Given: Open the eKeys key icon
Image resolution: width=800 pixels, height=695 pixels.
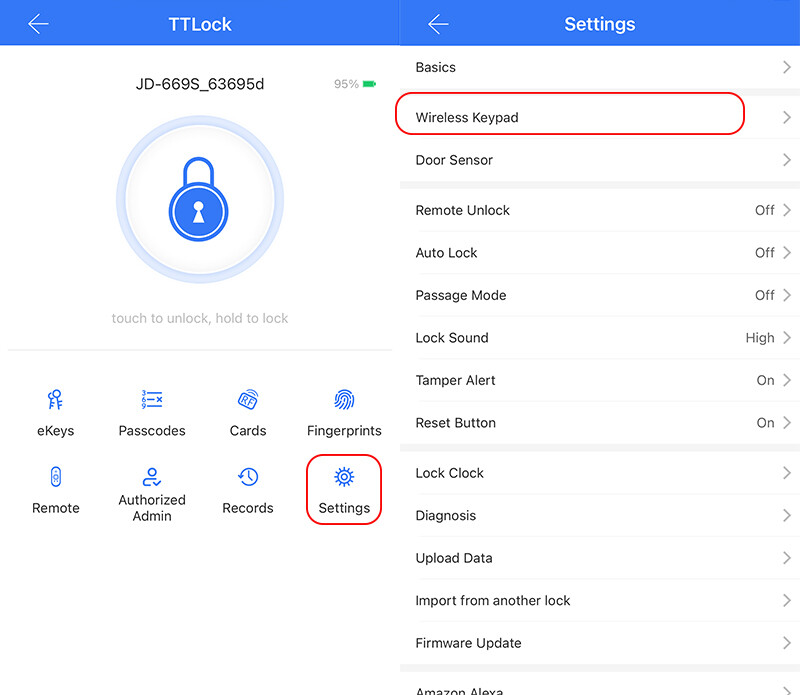Looking at the screenshot, I should 55,401.
